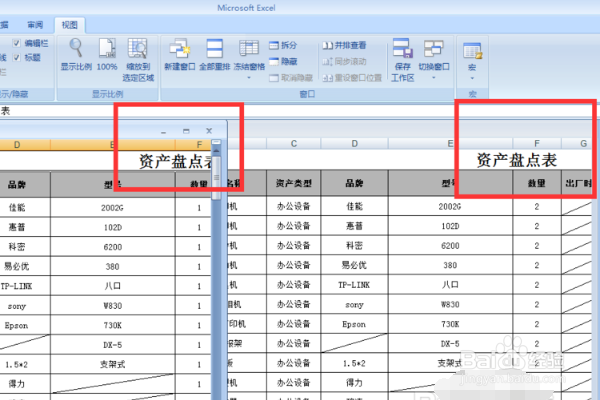
Task: Click scroll-up arrow of left window scrollbar
Action: [216, 150]
